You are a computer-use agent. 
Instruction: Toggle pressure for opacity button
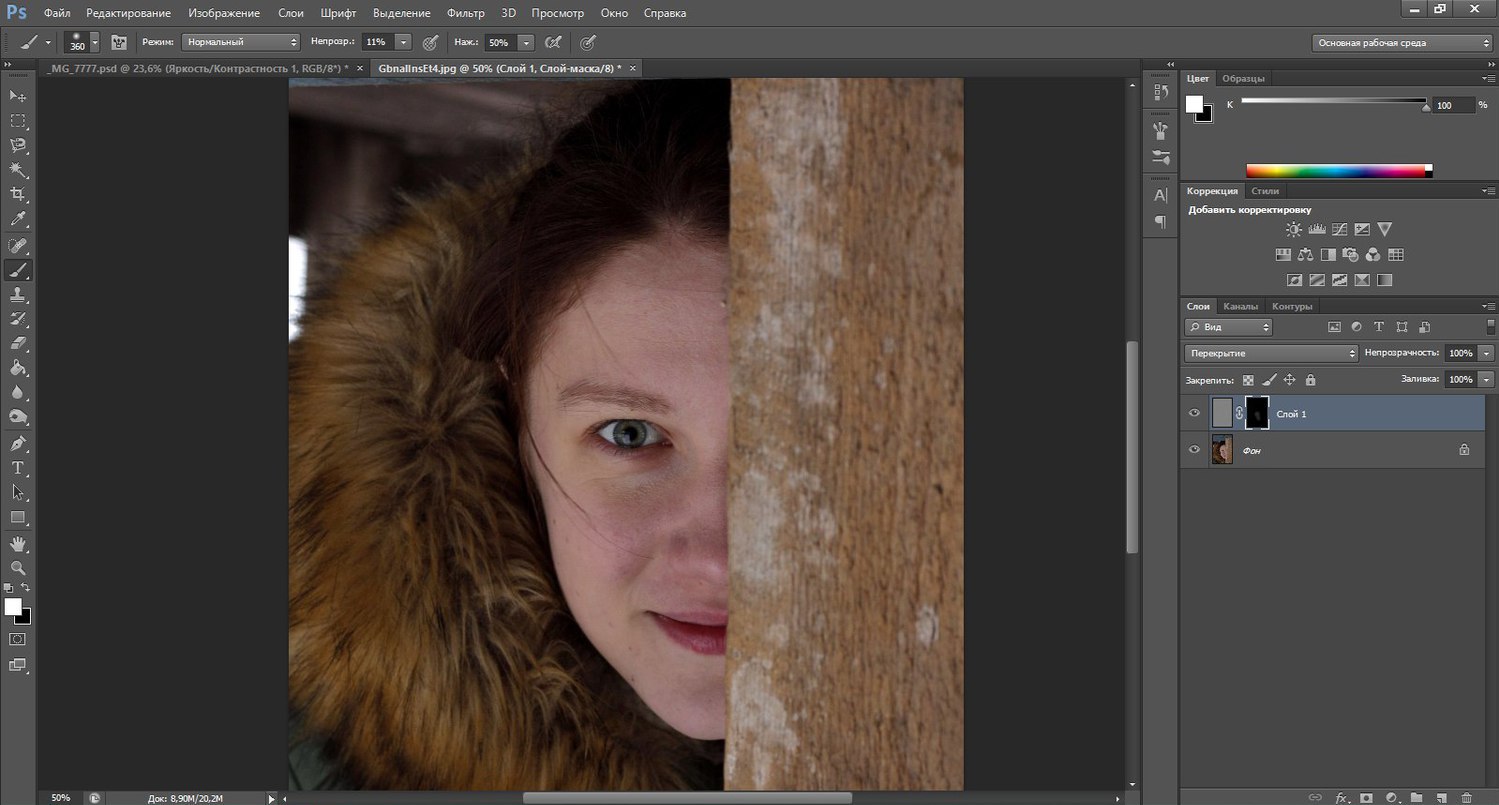(430, 43)
